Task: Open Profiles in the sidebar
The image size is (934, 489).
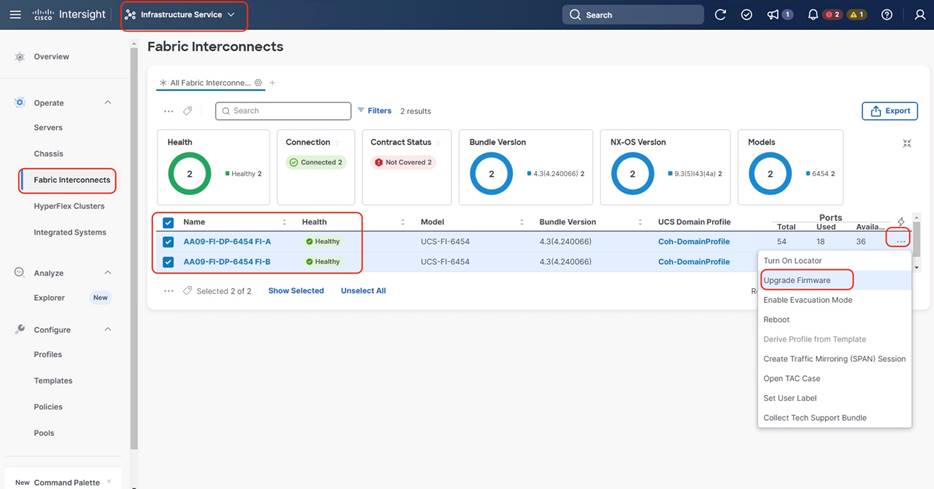Action: pyautogui.click(x=48, y=354)
